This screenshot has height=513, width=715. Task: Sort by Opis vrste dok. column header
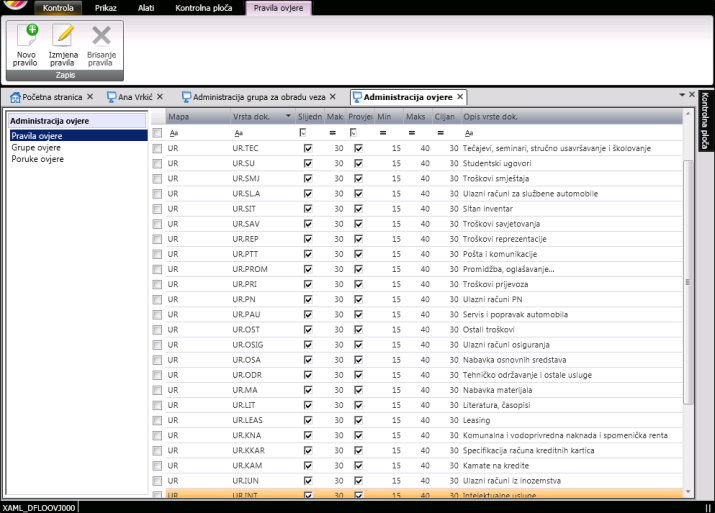click(490, 117)
